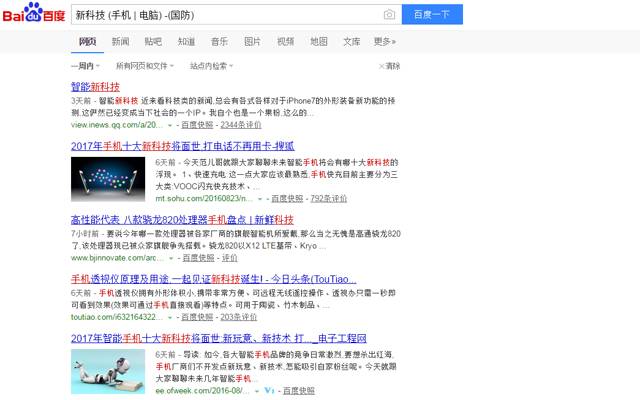Open the 更多» tab menu
This screenshot has width=640, height=400.
pyautogui.click(x=384, y=41)
